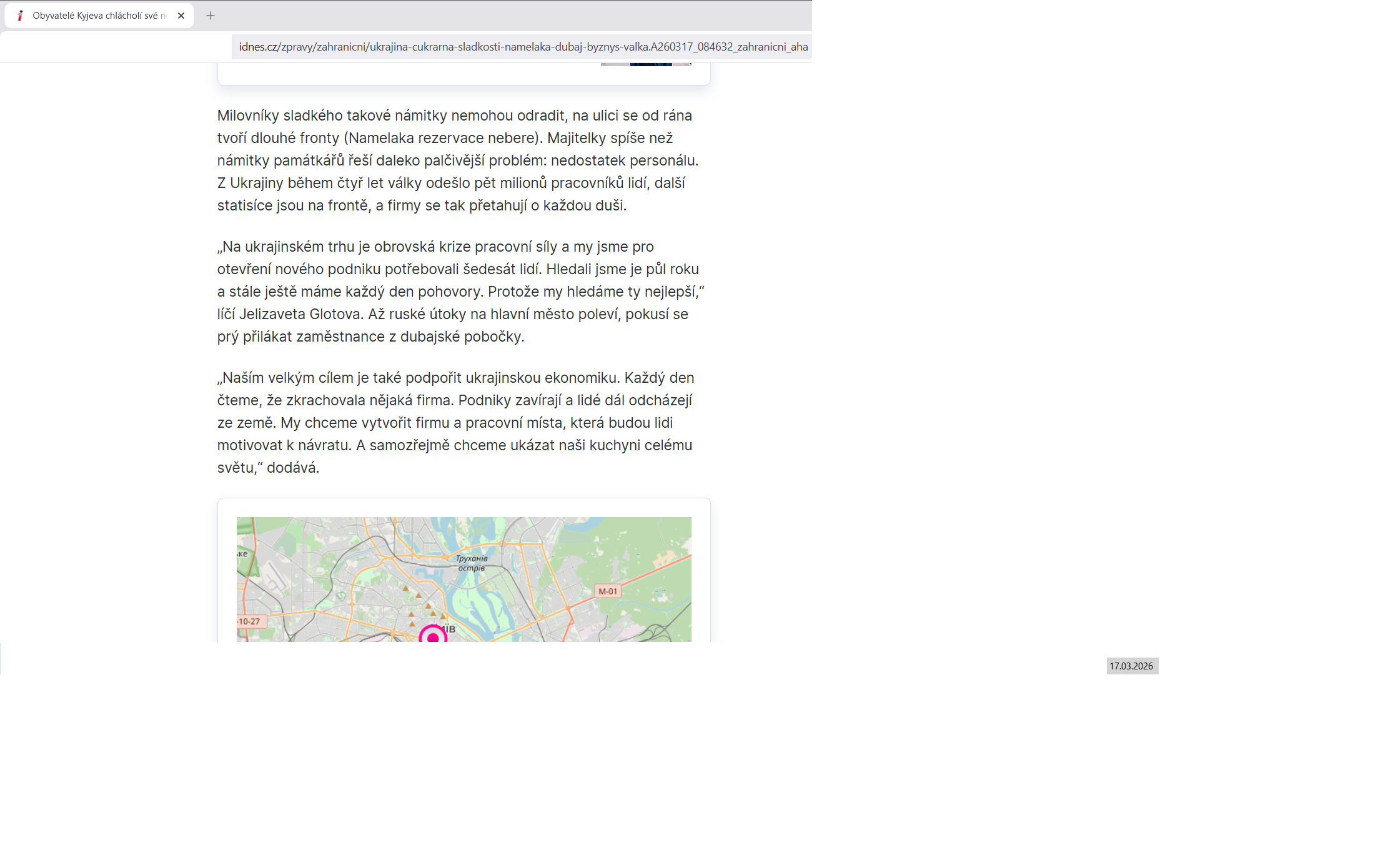Click the topmost brown triangle on map
Image resolution: width=1378 pixels, height=868 pixels.
(405, 588)
